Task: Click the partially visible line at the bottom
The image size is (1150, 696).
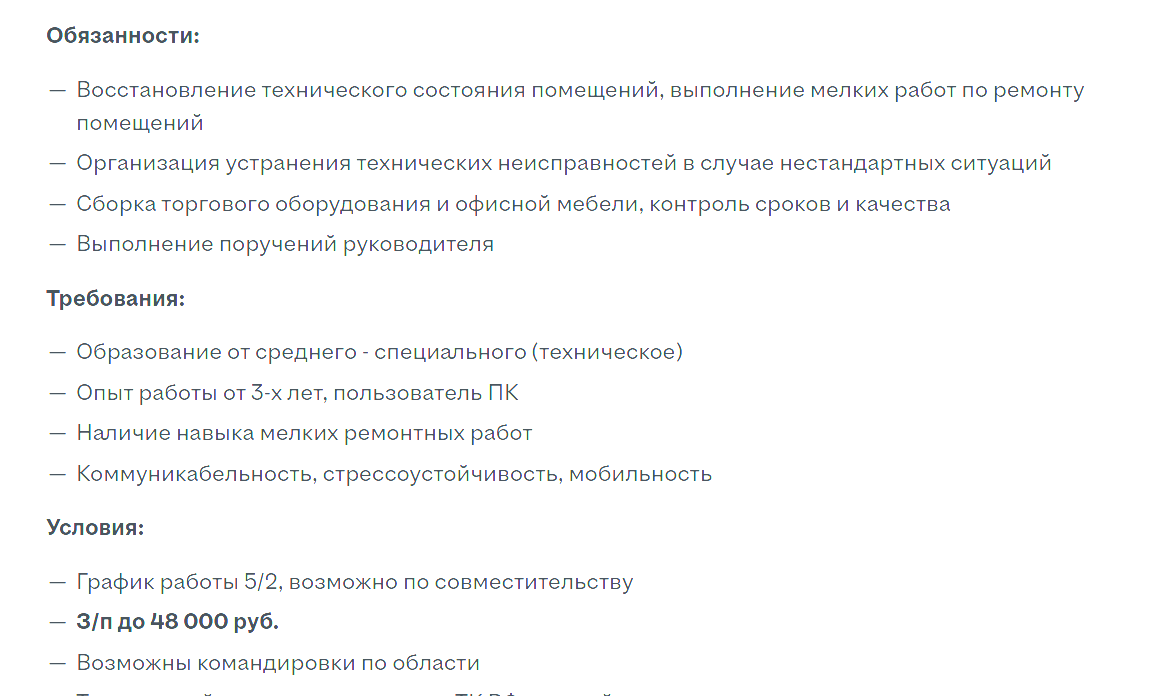Action: tap(343, 692)
